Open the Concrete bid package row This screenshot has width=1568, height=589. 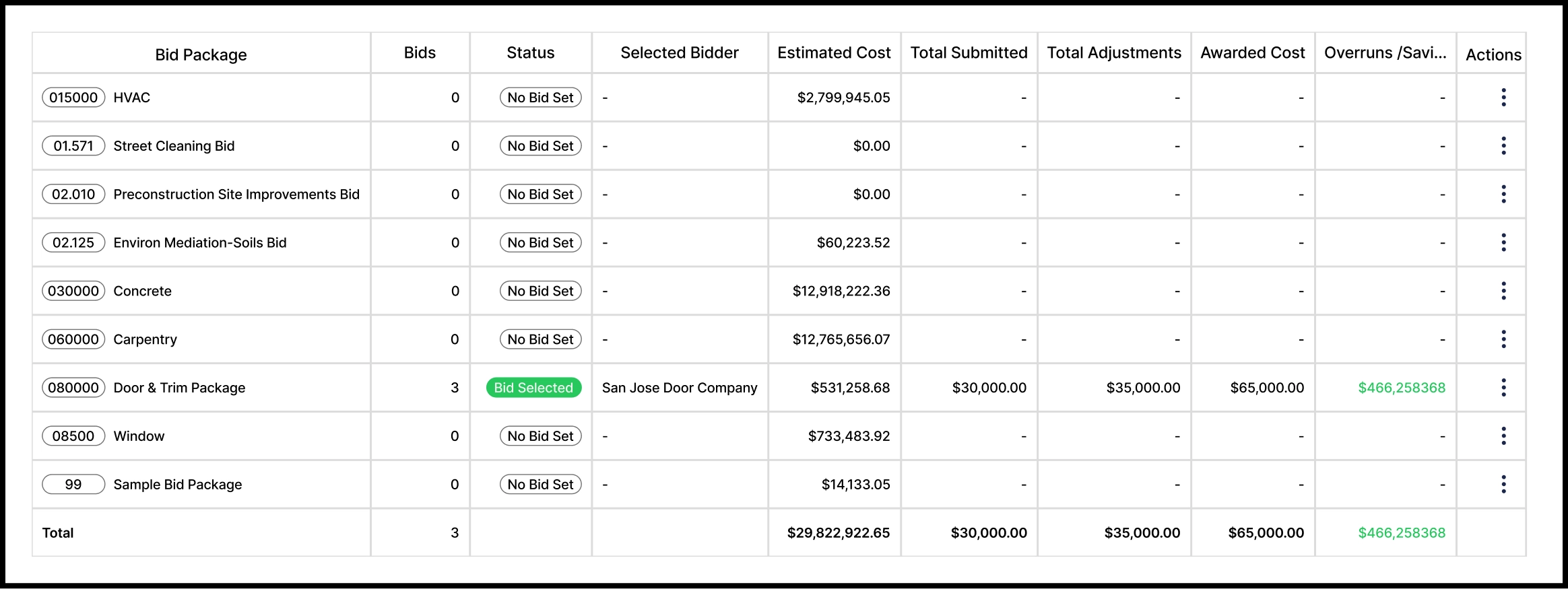[x=779, y=291]
